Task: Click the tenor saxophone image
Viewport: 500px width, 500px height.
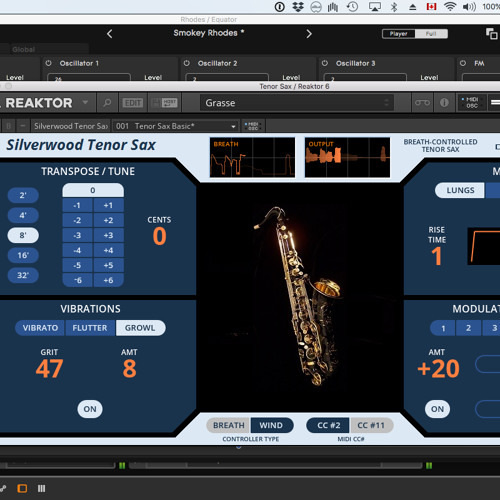Action: pyautogui.click(x=299, y=296)
